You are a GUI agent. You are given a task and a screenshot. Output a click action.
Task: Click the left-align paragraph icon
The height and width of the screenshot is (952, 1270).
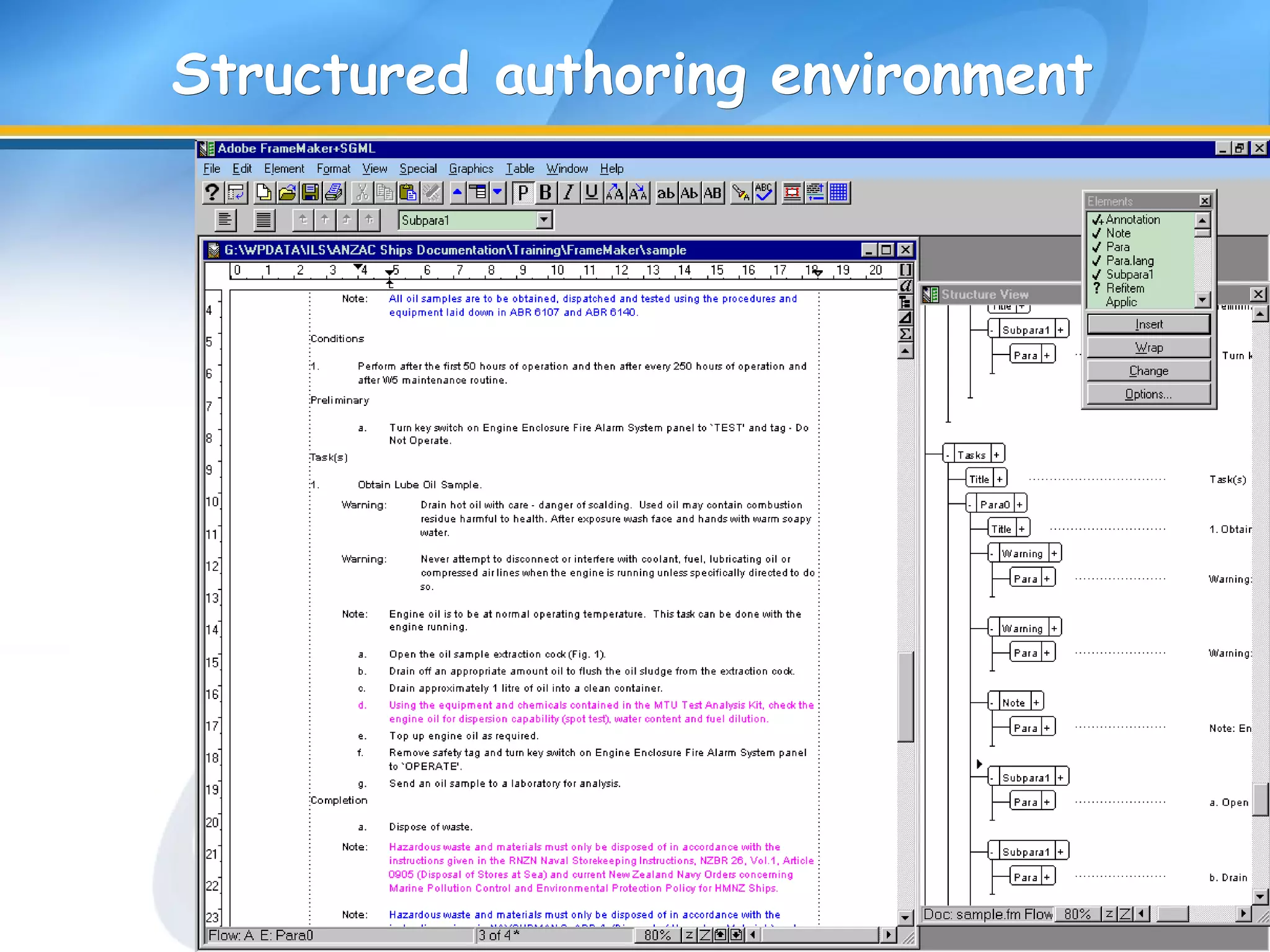pyautogui.click(x=226, y=219)
